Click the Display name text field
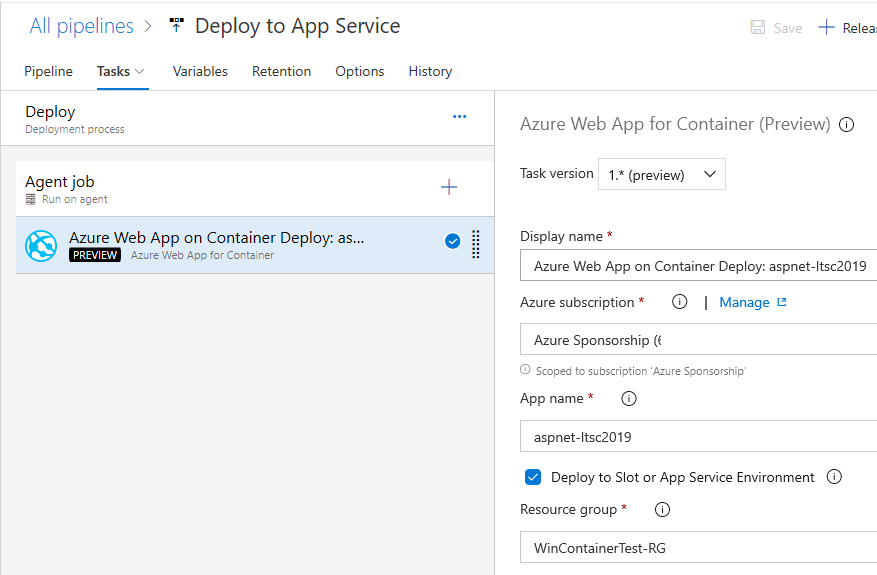Screen dimensions: 877x575 pyautogui.click(x=698, y=266)
